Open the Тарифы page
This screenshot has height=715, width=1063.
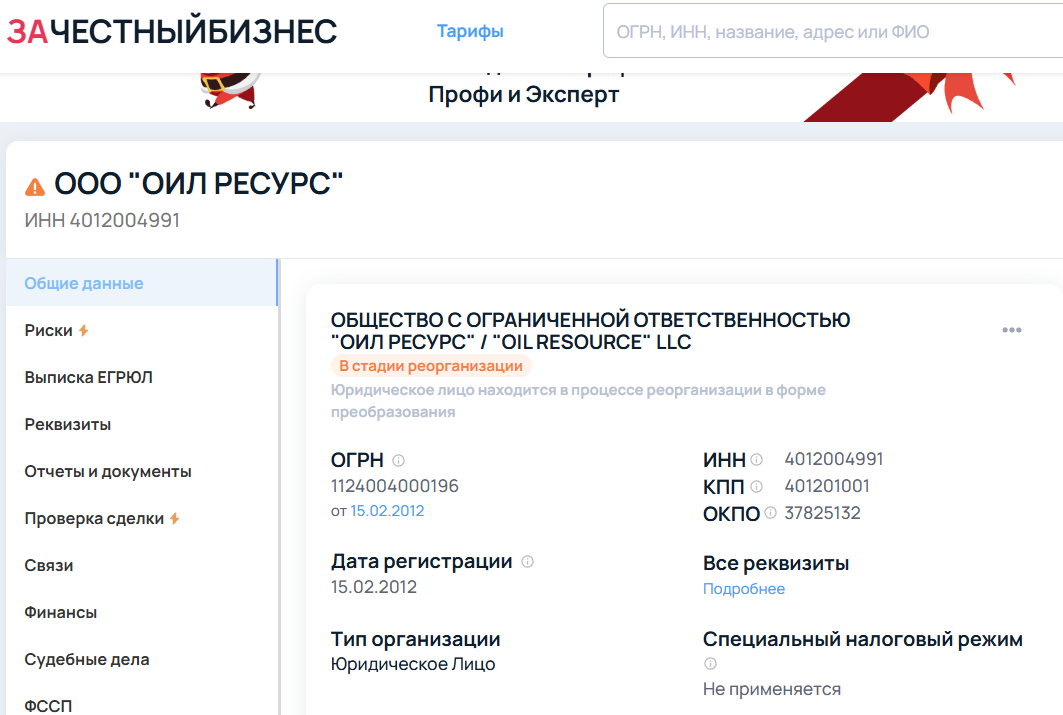click(470, 32)
